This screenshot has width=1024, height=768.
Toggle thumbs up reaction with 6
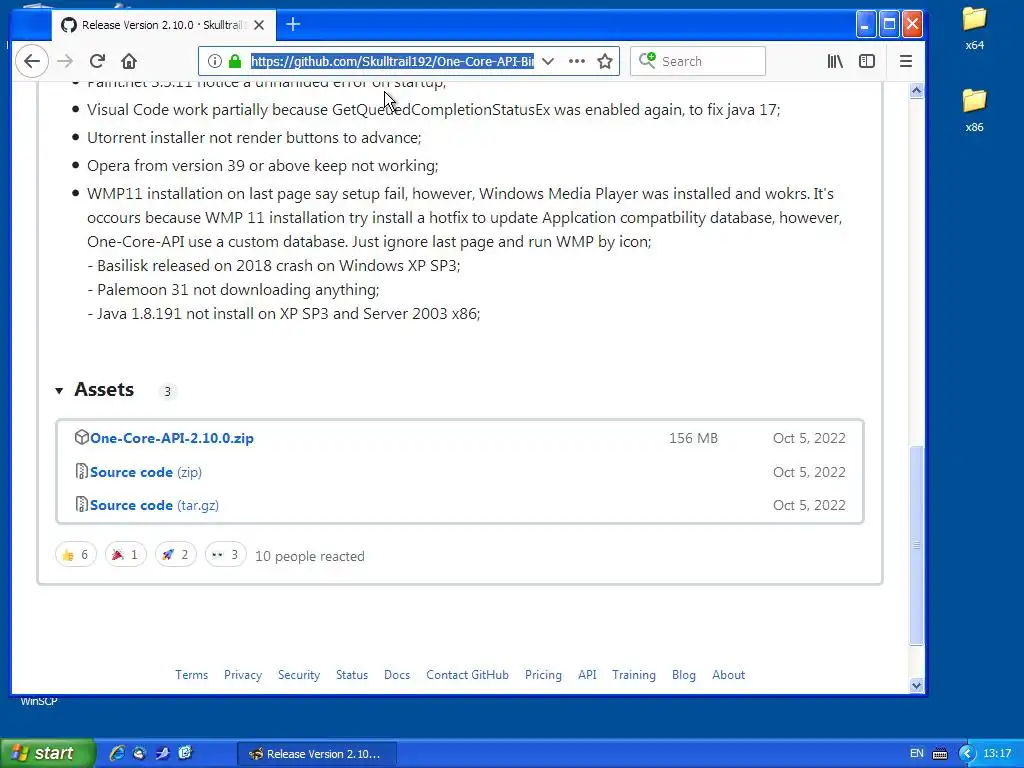coord(76,554)
